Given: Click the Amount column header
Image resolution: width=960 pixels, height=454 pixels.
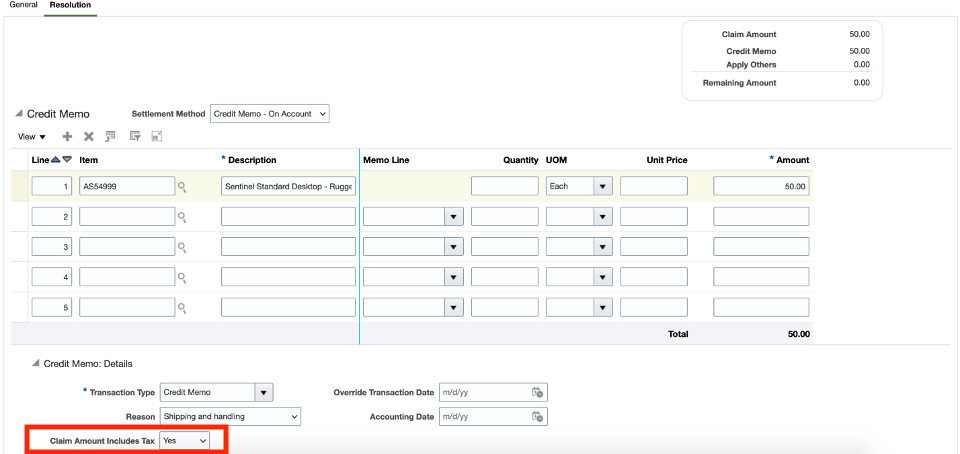Looking at the screenshot, I should tap(793, 160).
